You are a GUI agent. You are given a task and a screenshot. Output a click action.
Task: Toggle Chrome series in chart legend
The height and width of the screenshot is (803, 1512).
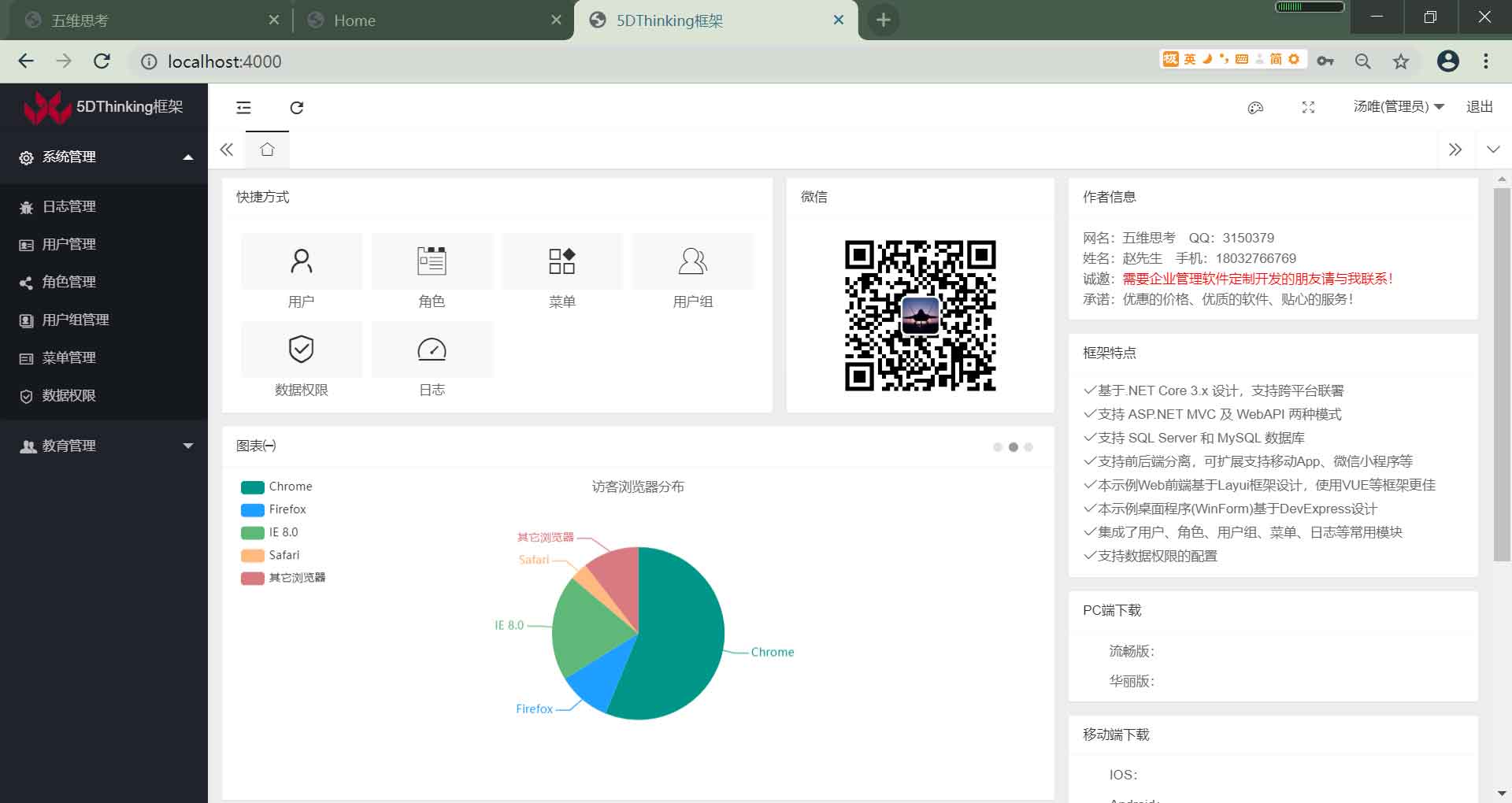(x=276, y=487)
